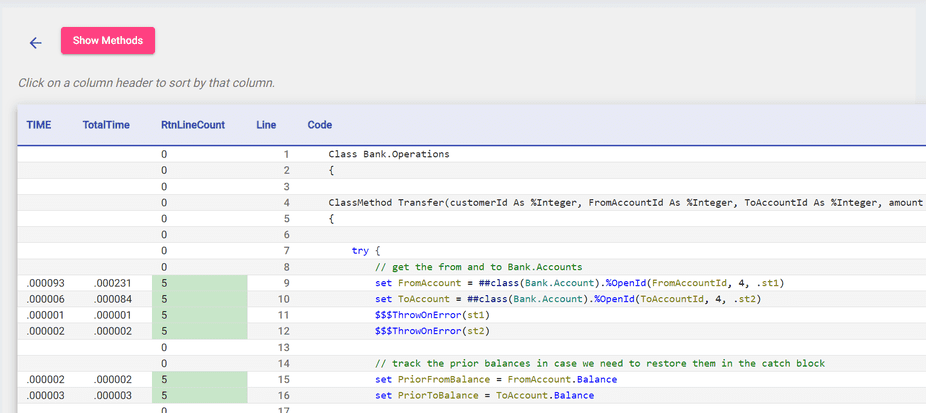The image size is (926, 413).
Task: Click the back arrow icon
Action: pos(36,42)
